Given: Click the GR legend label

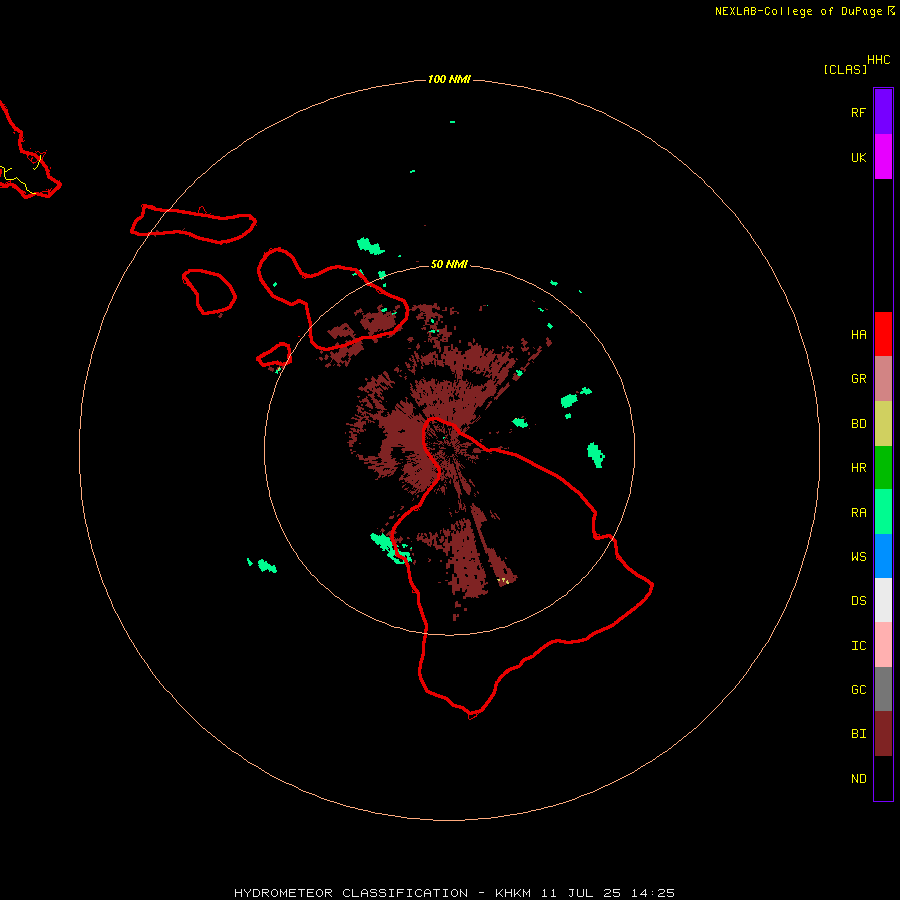Looking at the screenshot, I should point(858,379).
